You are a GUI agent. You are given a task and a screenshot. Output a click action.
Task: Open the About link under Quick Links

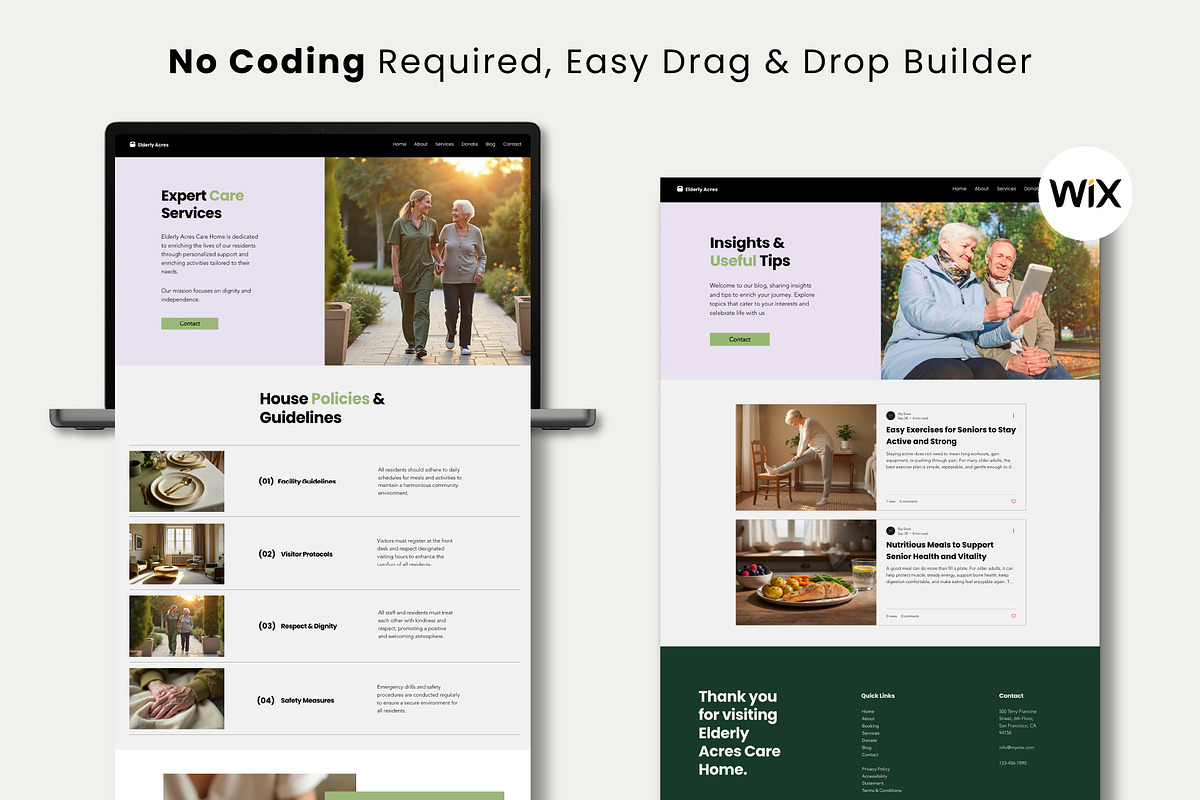(868, 719)
